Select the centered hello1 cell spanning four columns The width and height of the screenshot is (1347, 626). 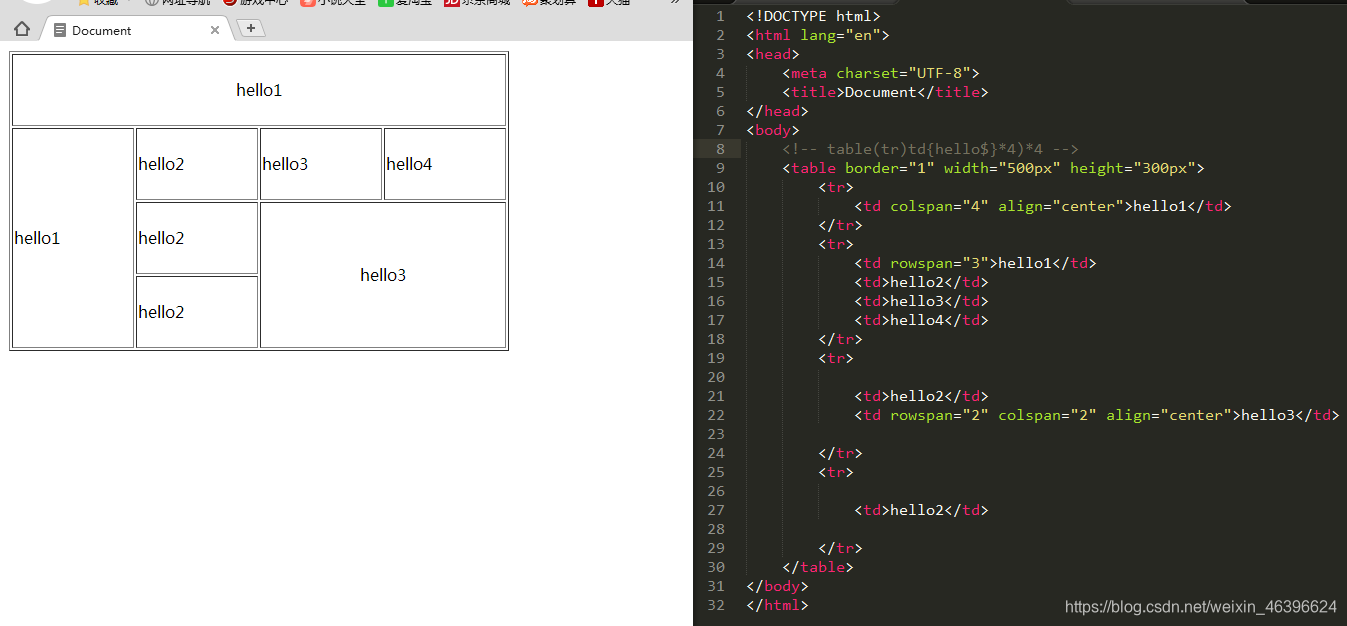coord(259,90)
